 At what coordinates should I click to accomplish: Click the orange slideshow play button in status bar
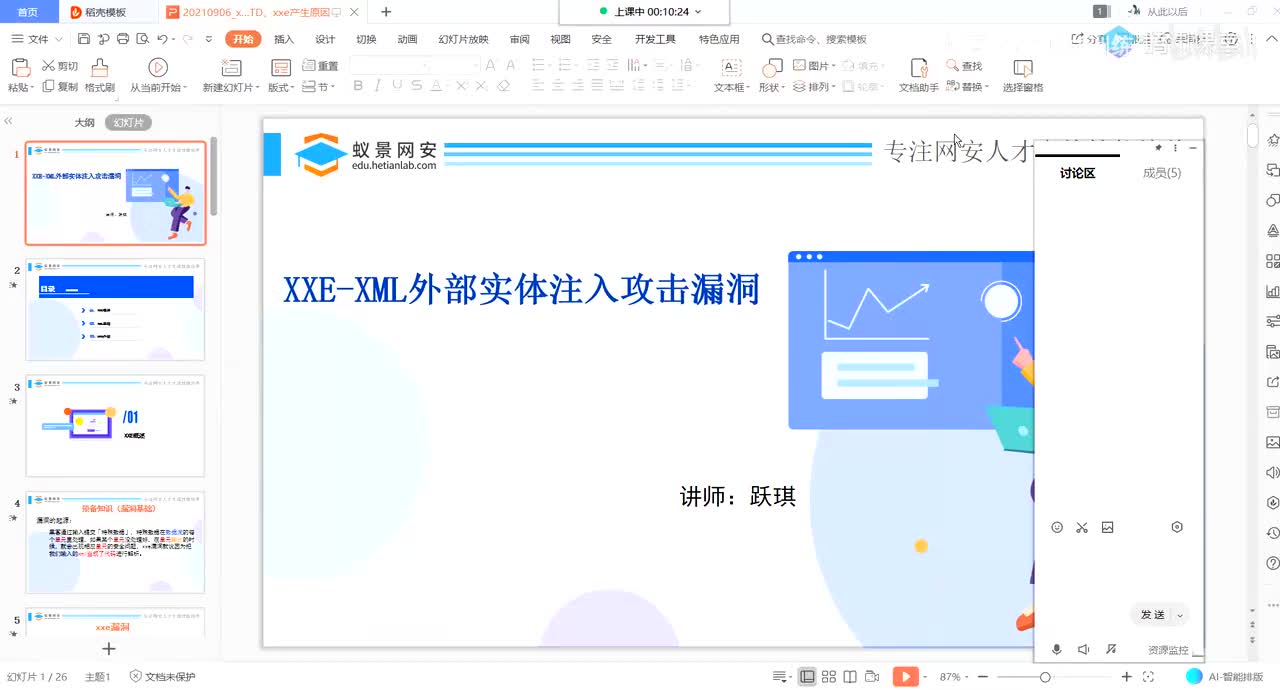tap(905, 677)
